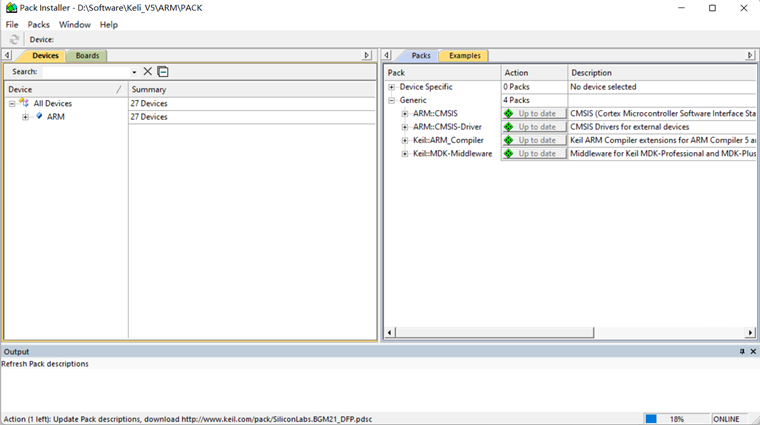The width and height of the screenshot is (760, 425).
Task: Click the '0 Packs' action cell
Action: tap(516, 87)
